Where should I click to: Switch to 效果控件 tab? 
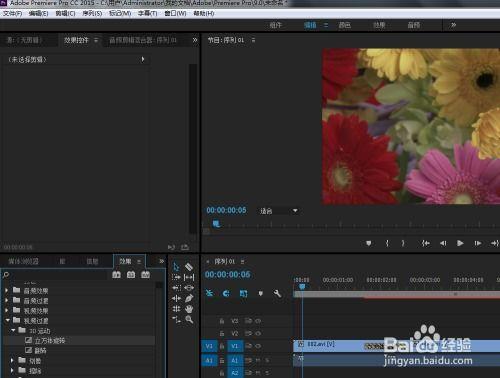[76, 40]
